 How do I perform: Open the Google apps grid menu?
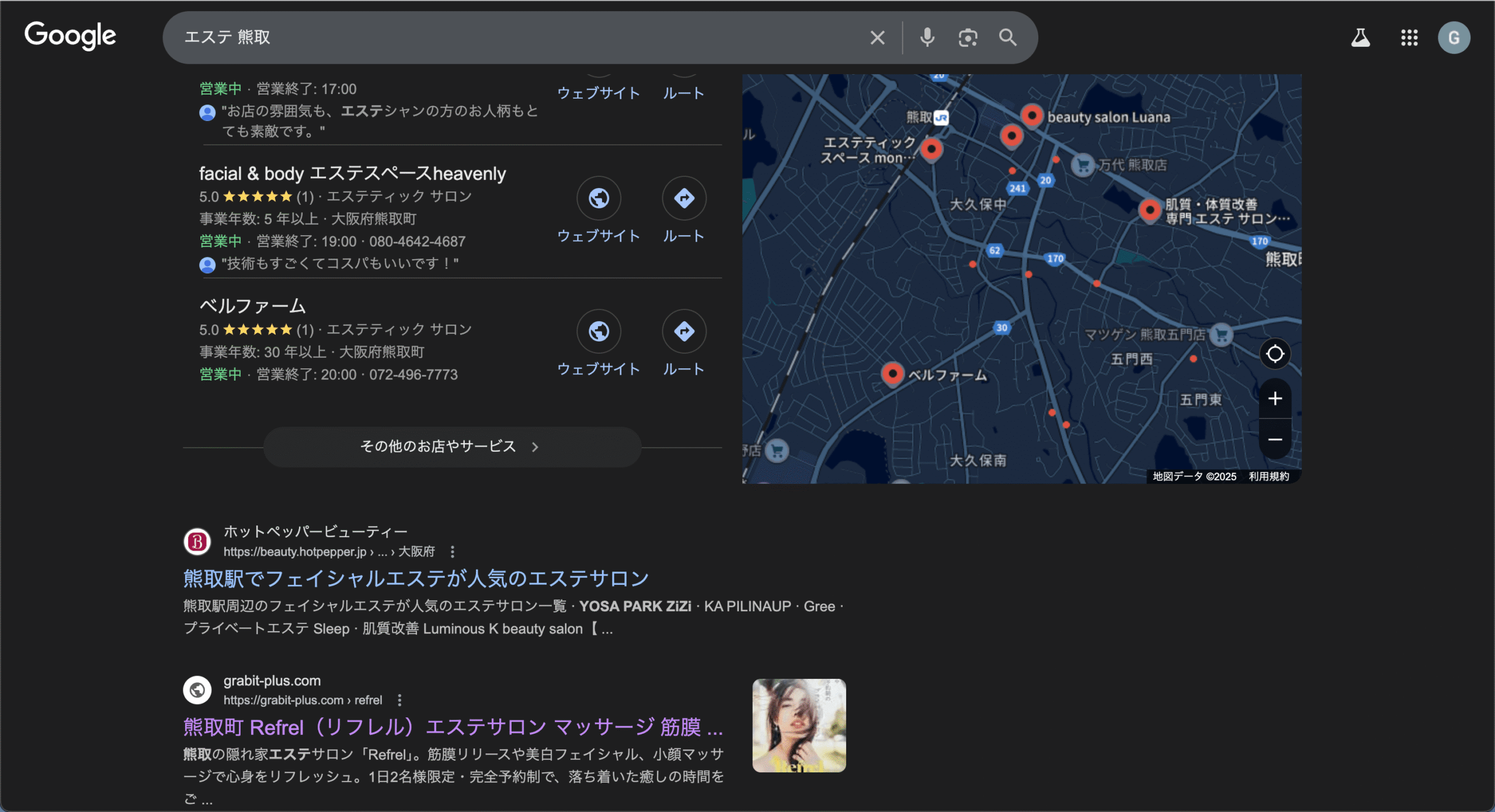click(1409, 37)
